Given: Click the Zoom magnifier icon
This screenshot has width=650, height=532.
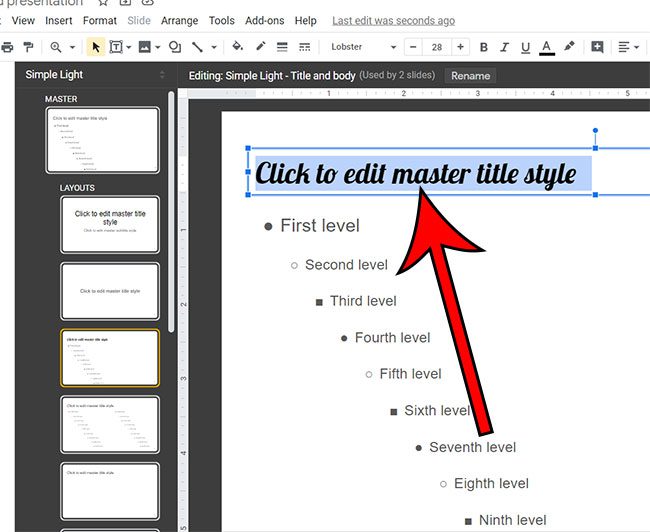Looking at the screenshot, I should coord(56,47).
